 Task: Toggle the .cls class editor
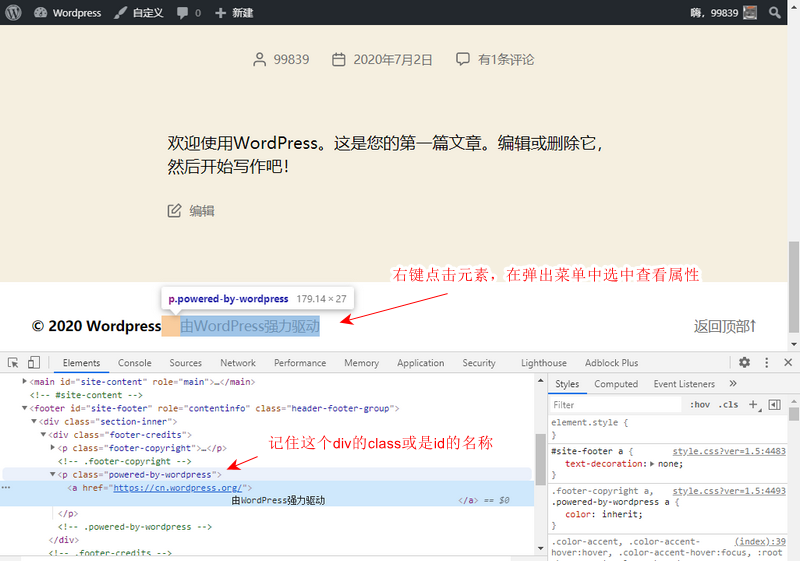pos(729,404)
